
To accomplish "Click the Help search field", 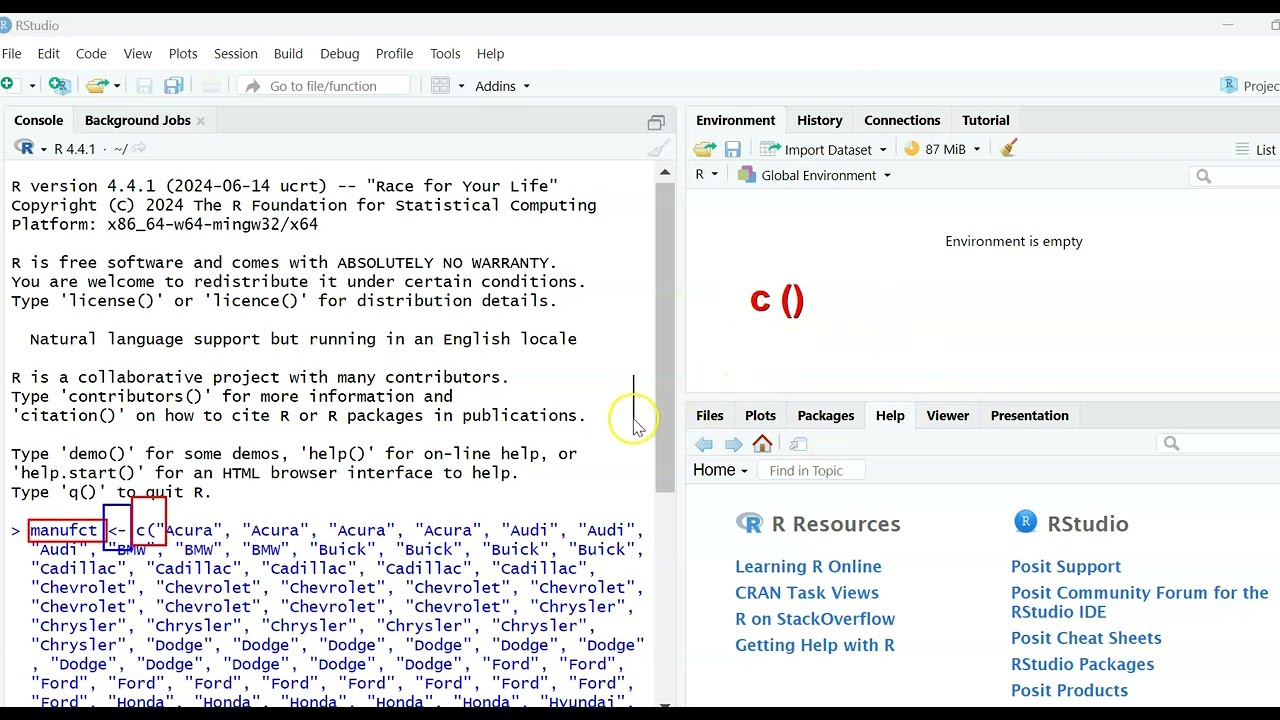I will point(1218,444).
